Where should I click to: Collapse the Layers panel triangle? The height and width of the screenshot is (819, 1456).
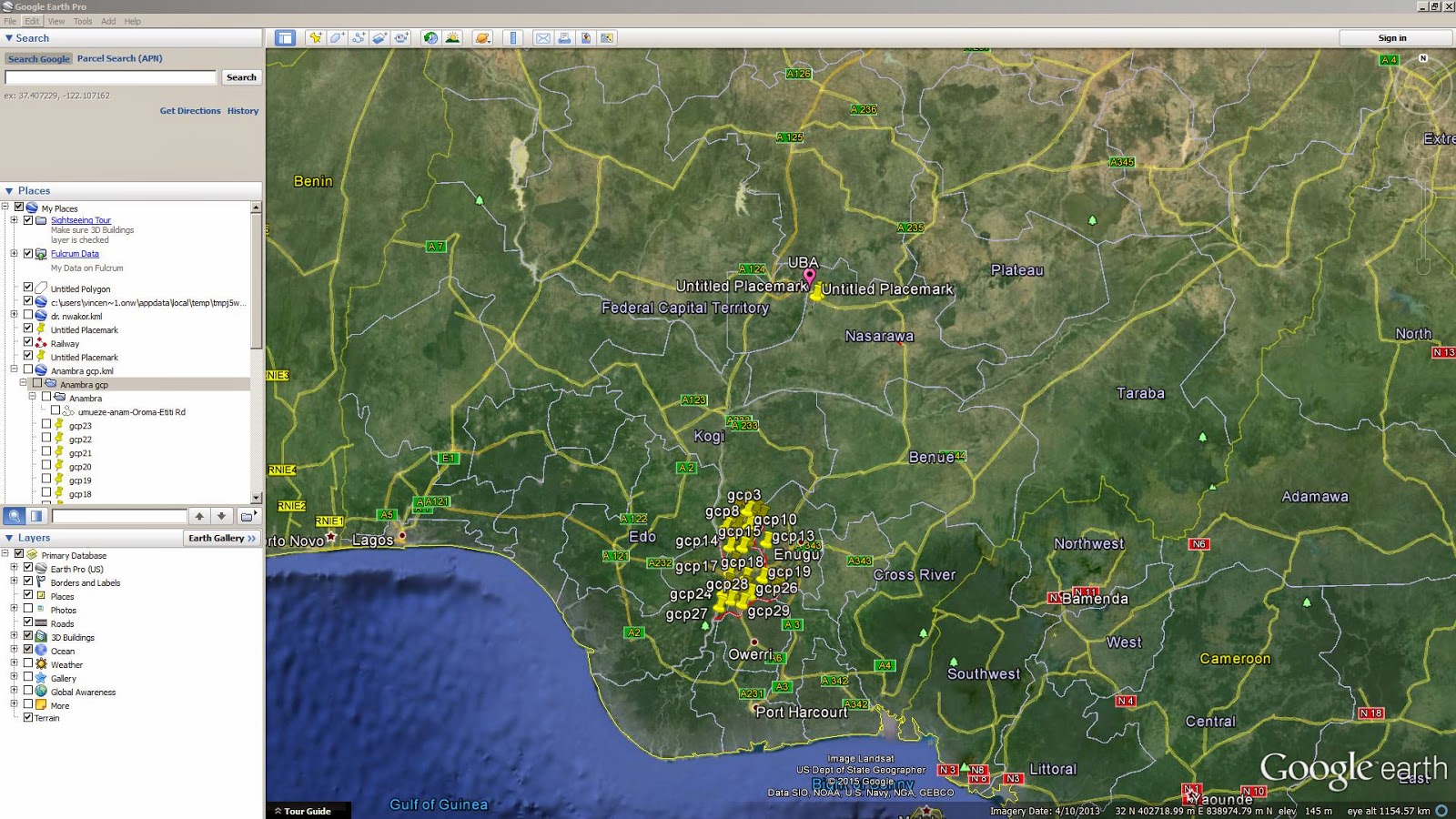(9, 538)
